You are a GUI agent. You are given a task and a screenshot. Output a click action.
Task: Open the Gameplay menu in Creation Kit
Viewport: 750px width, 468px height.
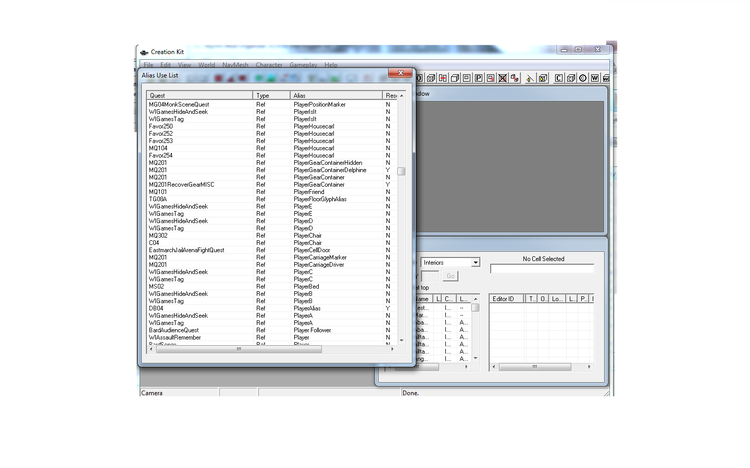[303, 65]
